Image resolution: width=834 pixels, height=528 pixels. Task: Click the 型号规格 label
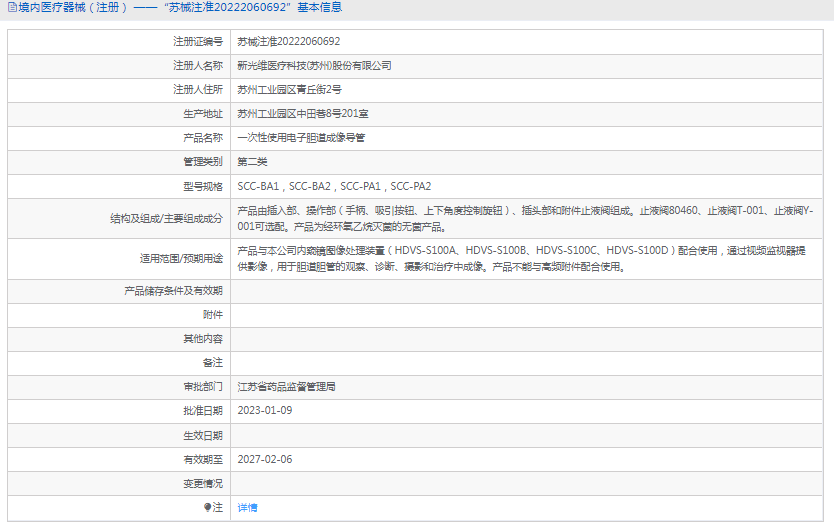(203, 187)
